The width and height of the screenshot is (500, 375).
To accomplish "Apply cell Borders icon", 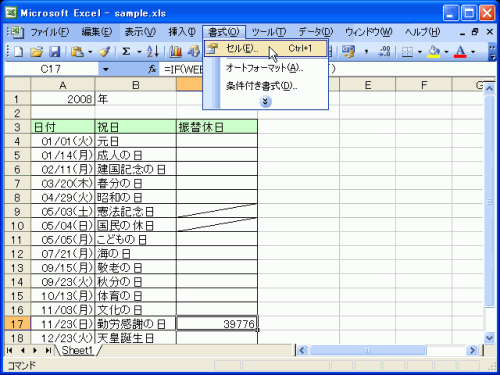I will pyautogui.click(x=407, y=52).
